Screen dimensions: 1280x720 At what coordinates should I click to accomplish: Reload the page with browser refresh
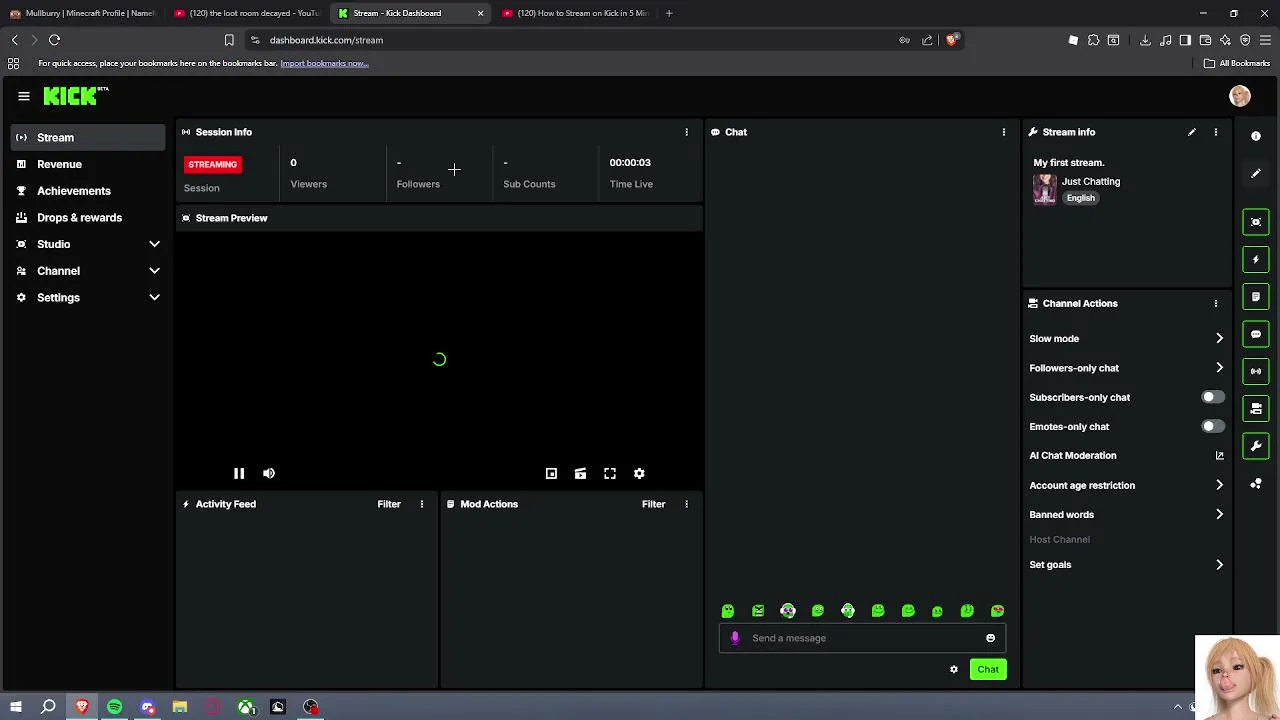pyautogui.click(x=54, y=40)
